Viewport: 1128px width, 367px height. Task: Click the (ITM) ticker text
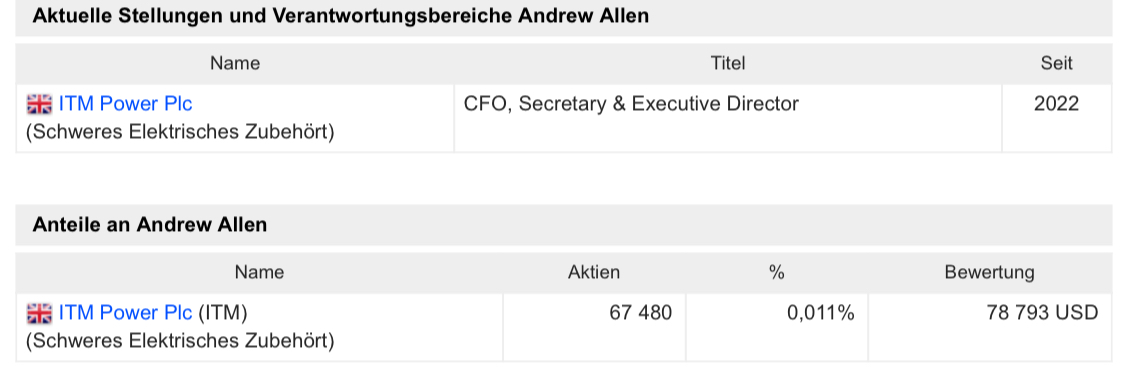(x=222, y=313)
